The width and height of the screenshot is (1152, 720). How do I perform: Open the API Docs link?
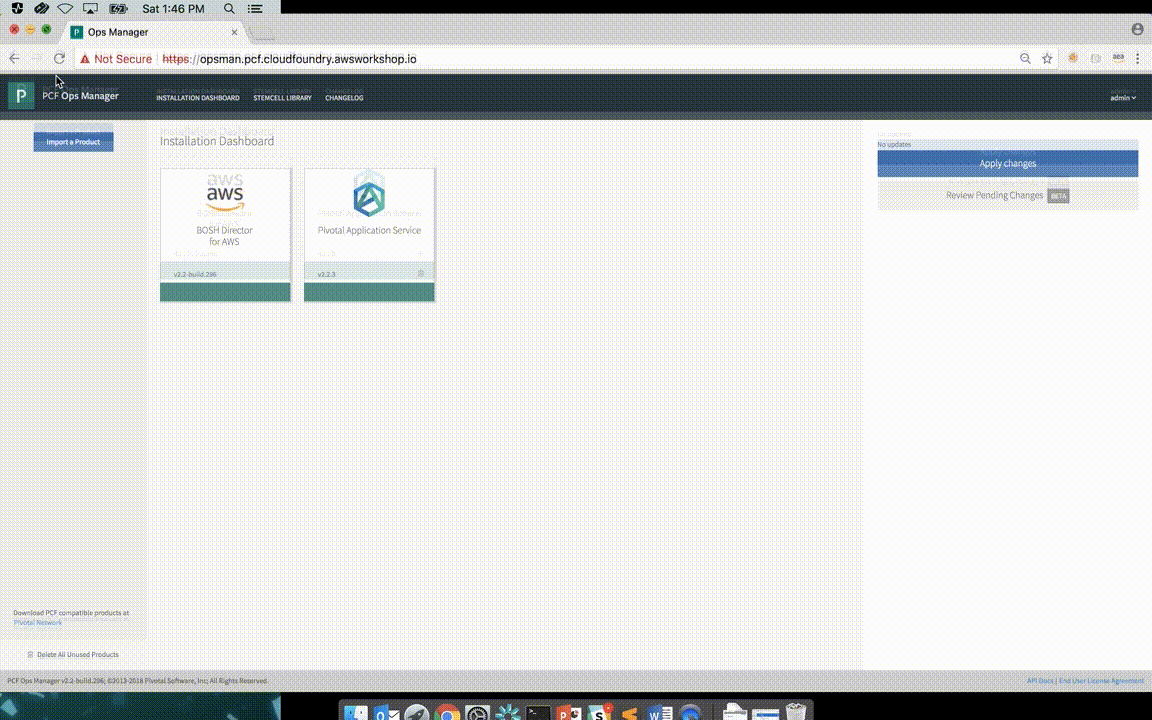point(1040,680)
